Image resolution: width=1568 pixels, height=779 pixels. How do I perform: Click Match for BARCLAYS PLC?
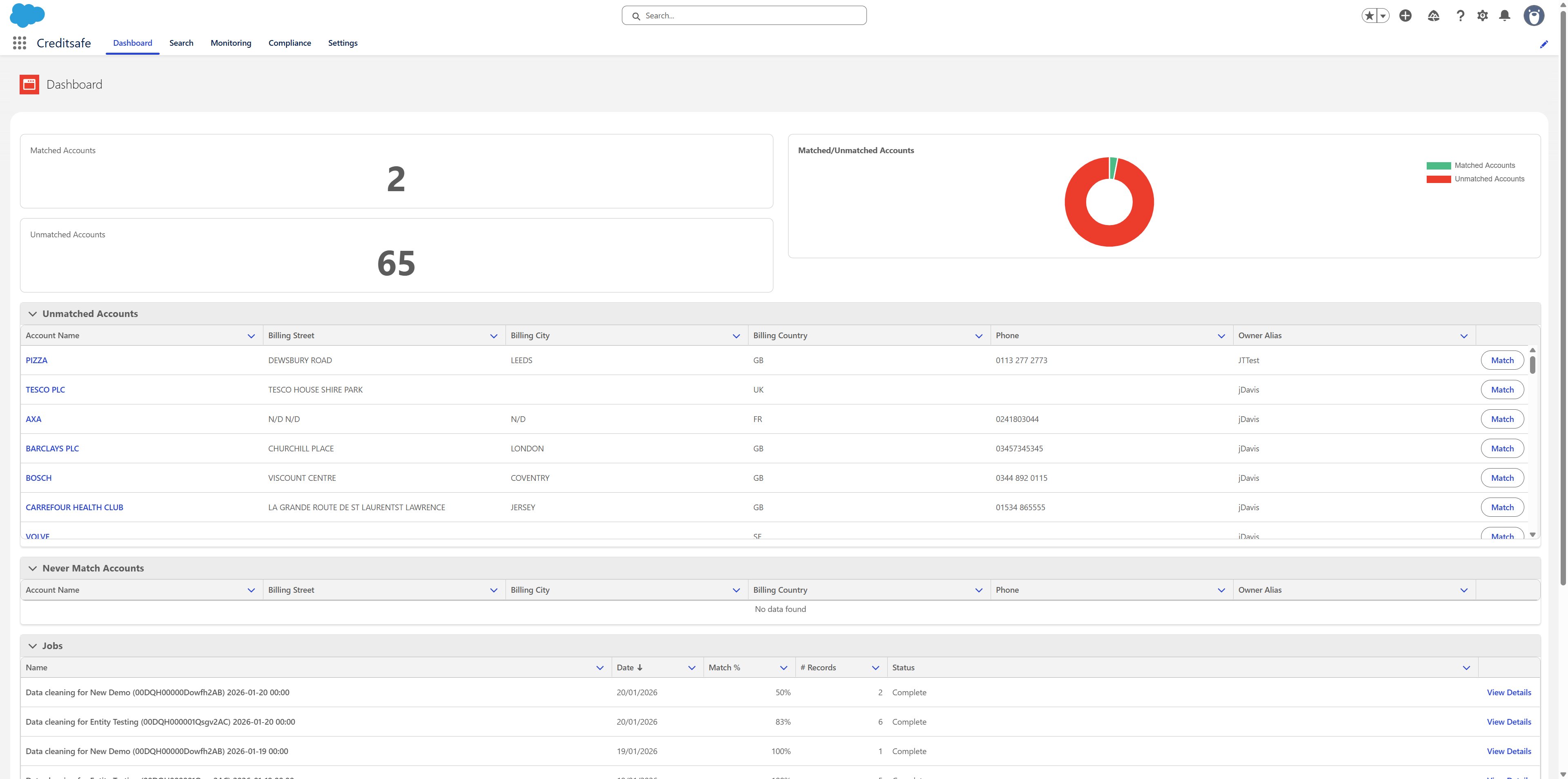coord(1502,448)
